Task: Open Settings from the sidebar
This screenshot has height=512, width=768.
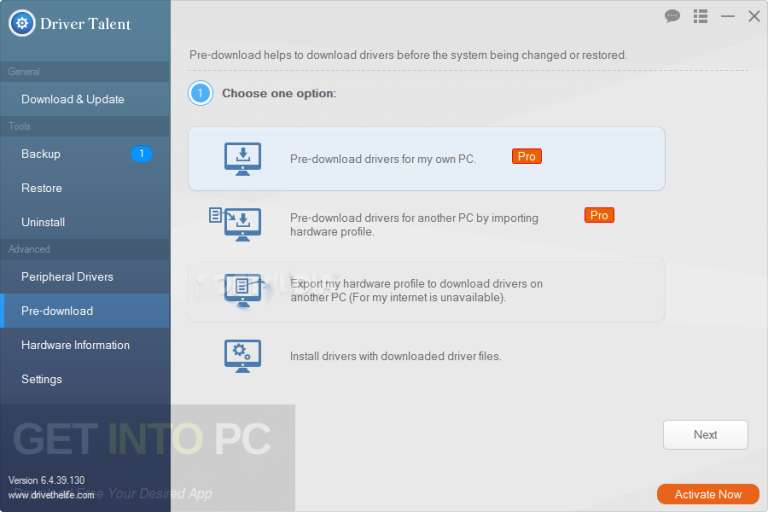Action: click(x=85, y=379)
